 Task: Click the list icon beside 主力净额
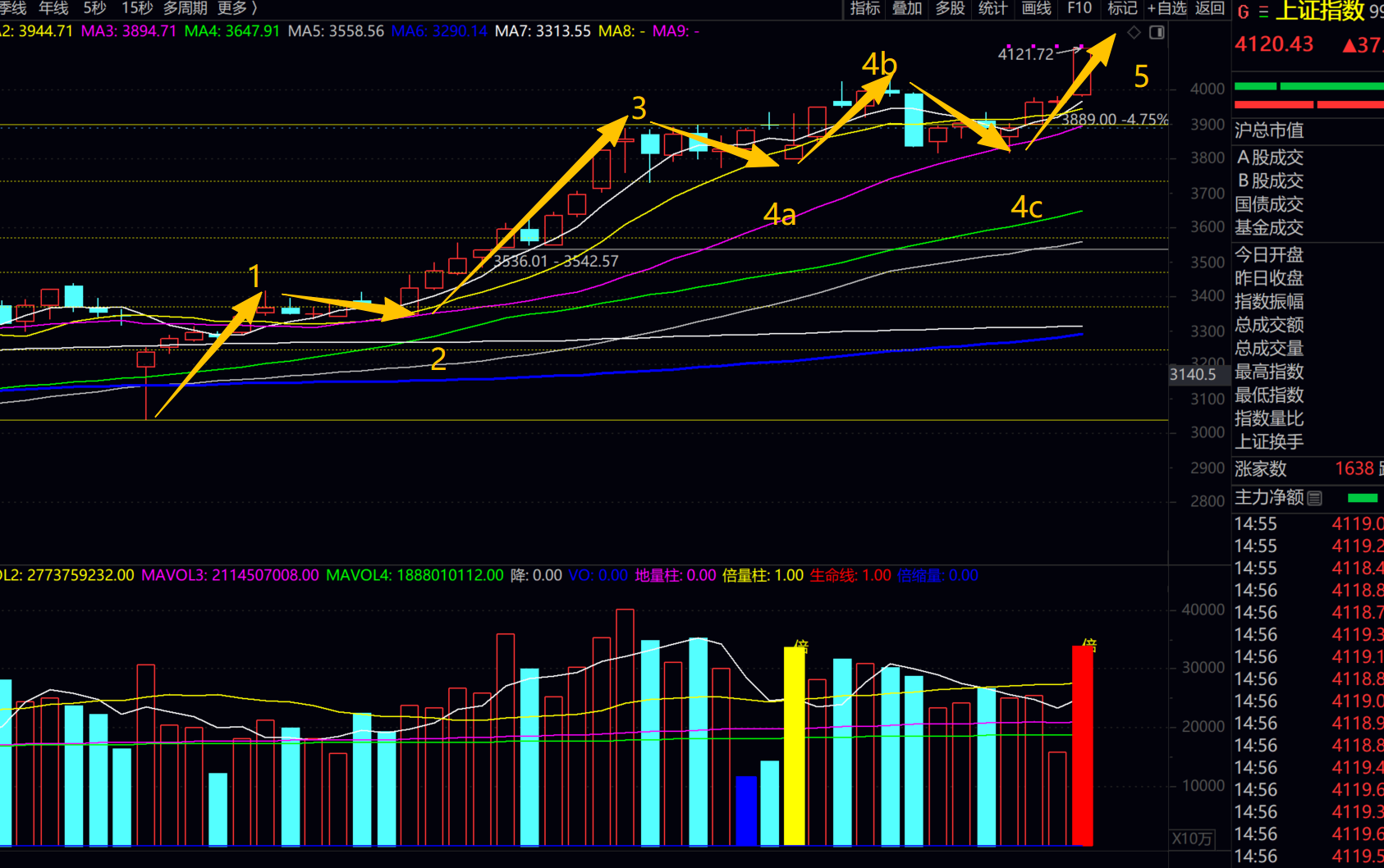1315,498
